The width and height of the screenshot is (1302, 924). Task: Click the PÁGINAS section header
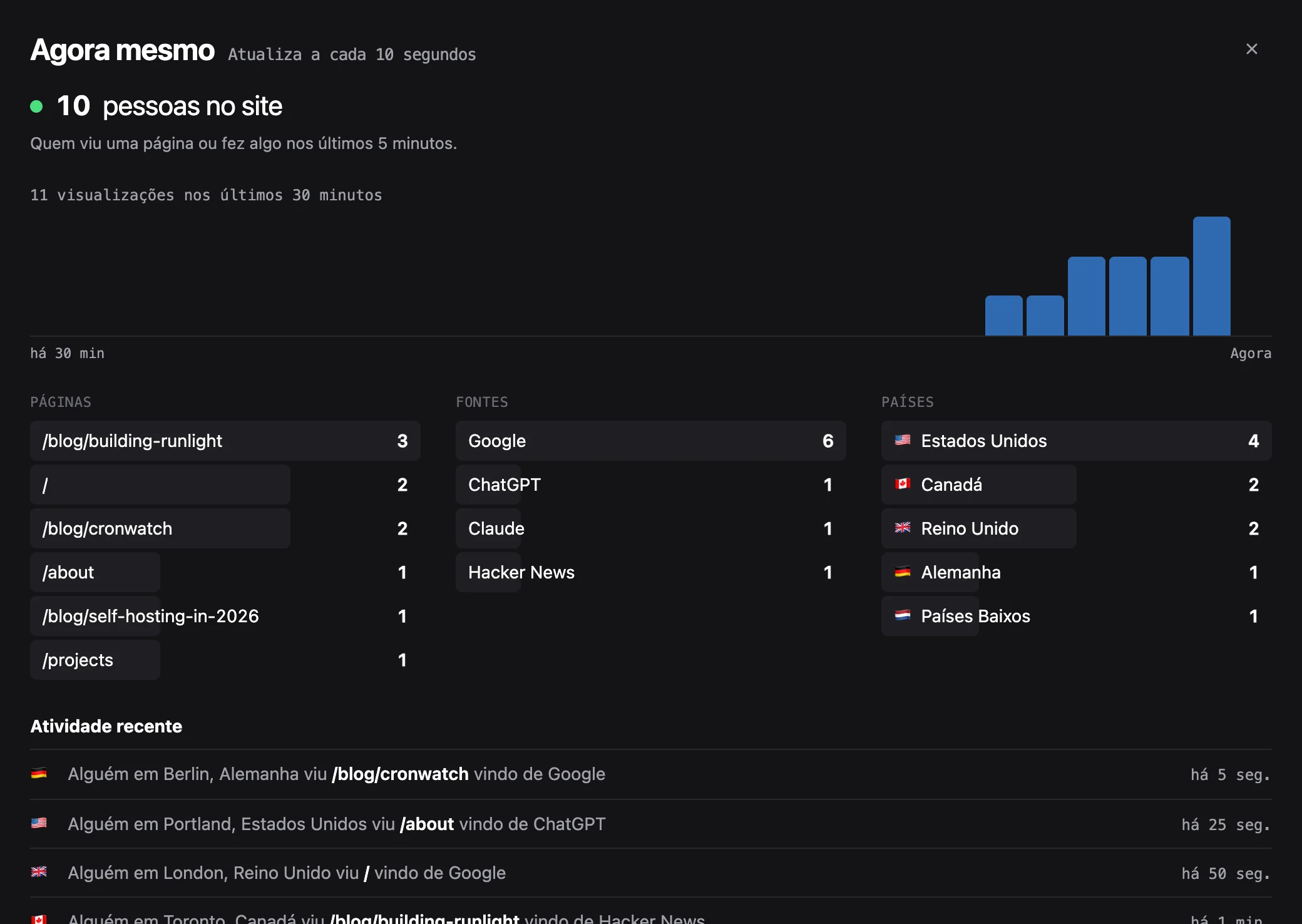click(61, 402)
